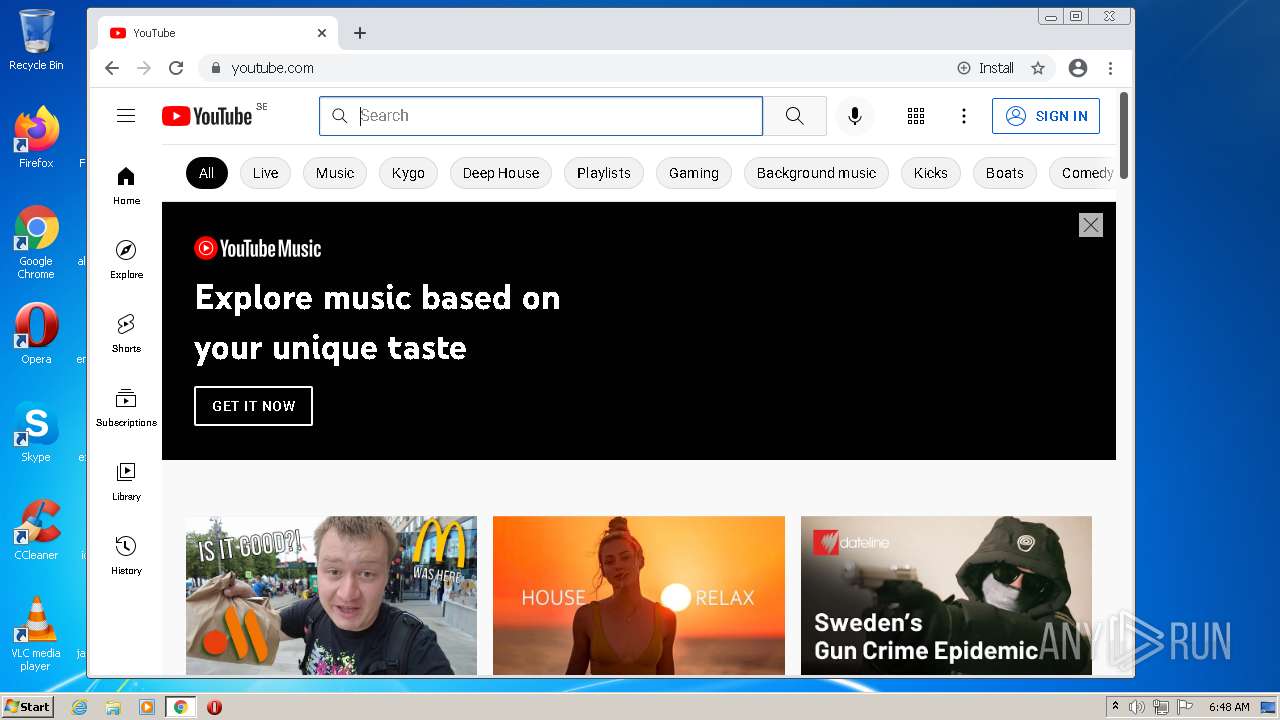Select the All filter chip
Screen dimensions: 1280x720
pyautogui.click(x=206, y=173)
